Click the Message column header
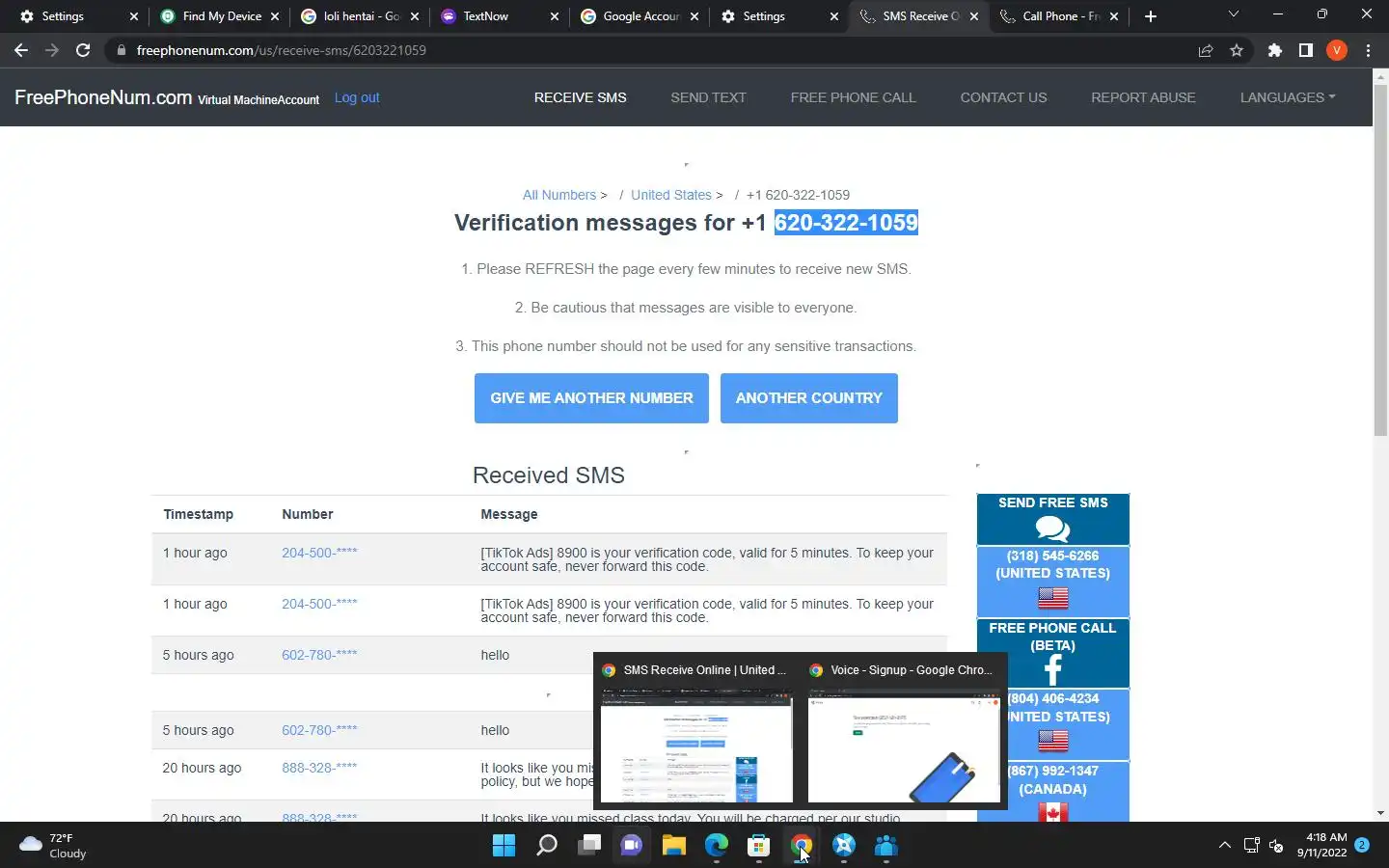 509,514
